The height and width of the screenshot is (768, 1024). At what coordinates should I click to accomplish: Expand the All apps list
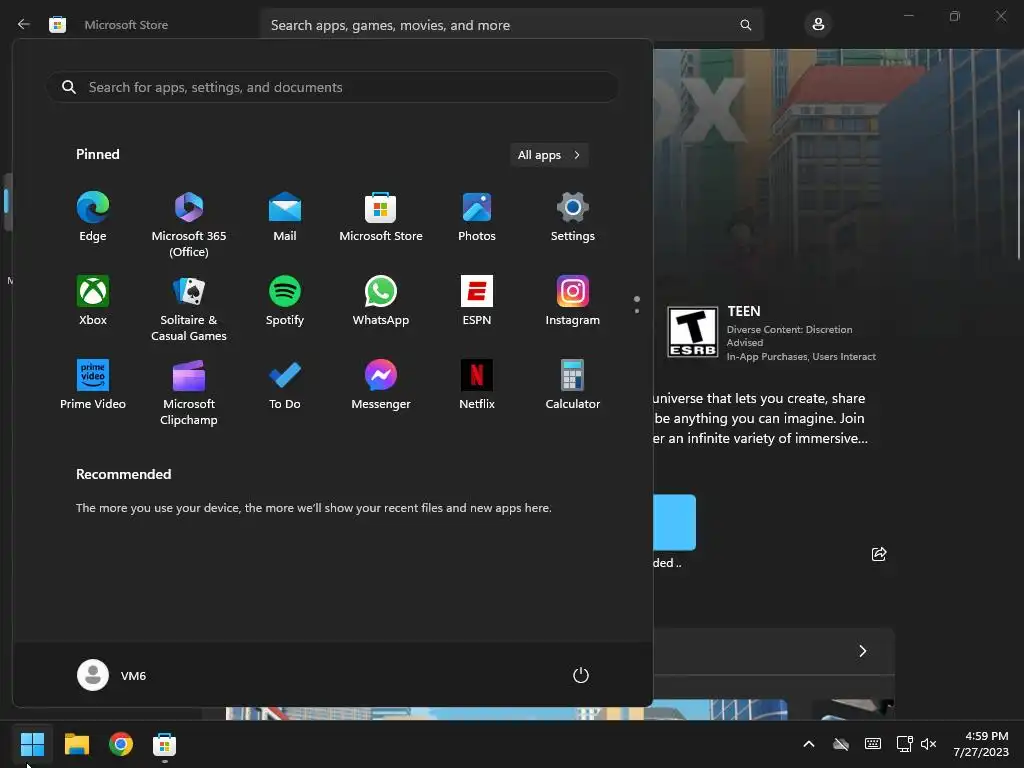pos(549,155)
